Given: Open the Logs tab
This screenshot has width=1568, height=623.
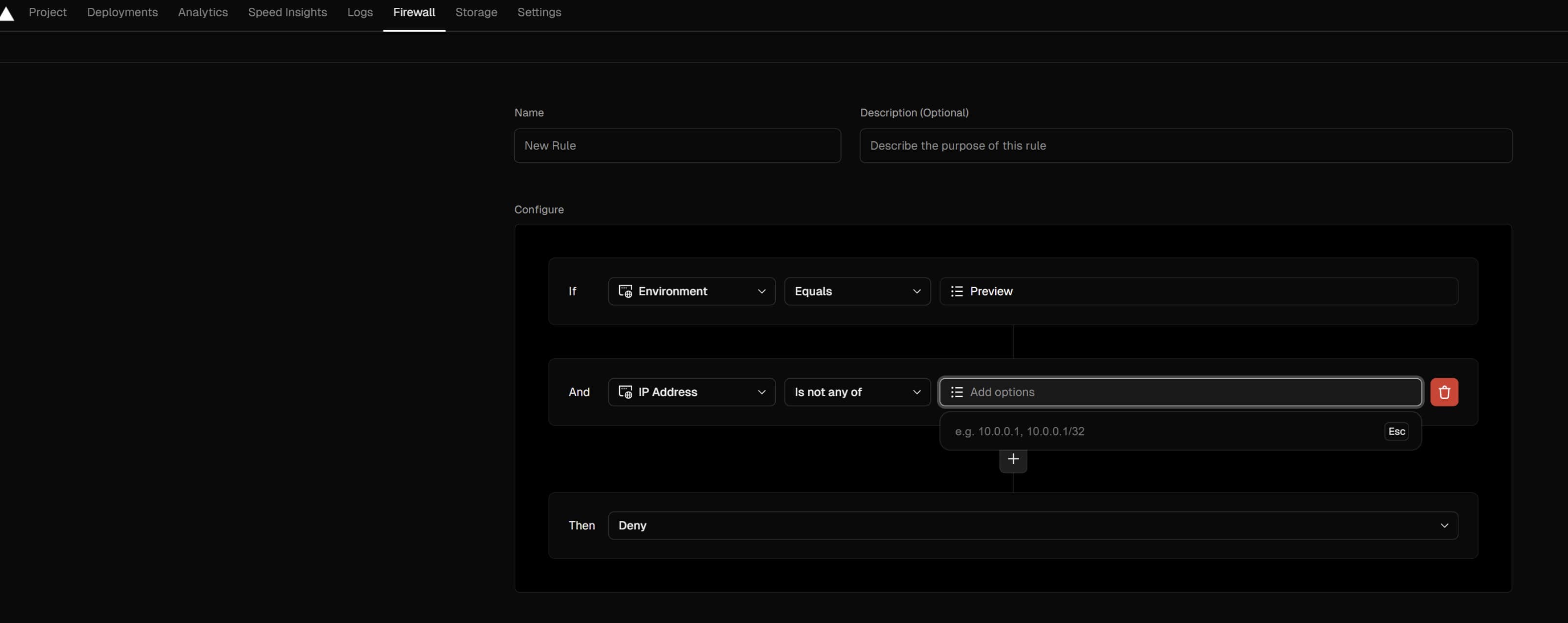Looking at the screenshot, I should tap(360, 12).
